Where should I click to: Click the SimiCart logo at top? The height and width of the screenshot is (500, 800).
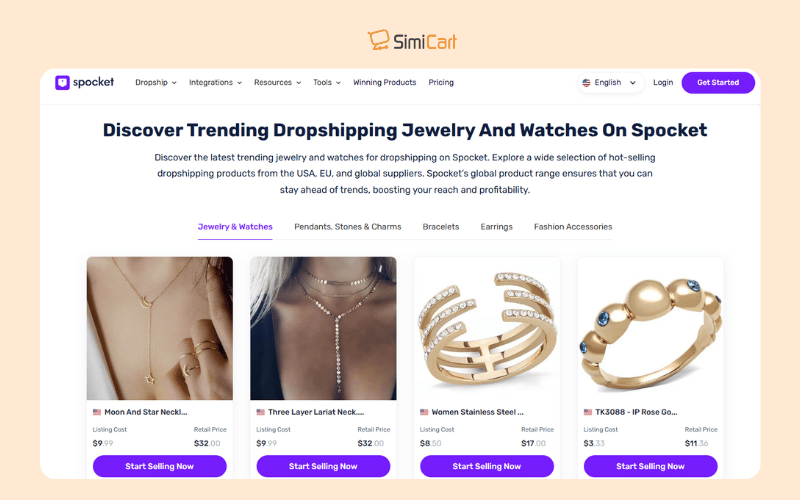(412, 40)
